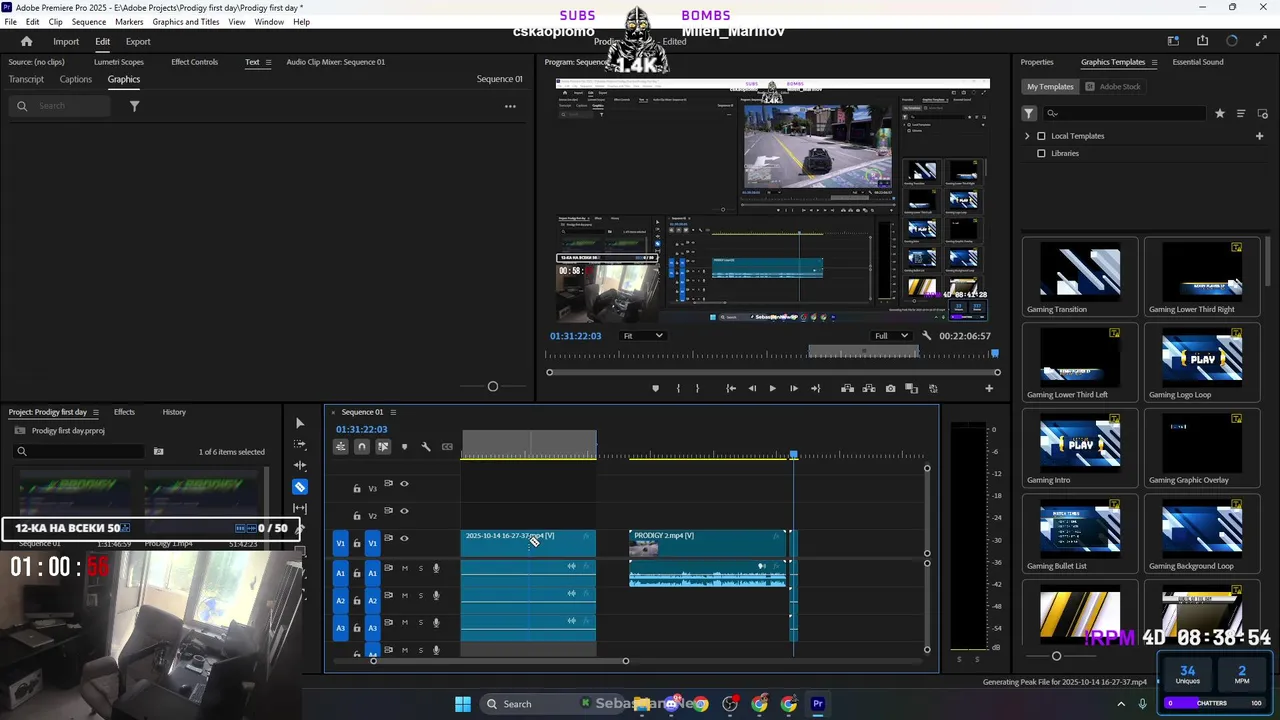Click Add Marker in Program Monitor
The height and width of the screenshot is (720, 1280).
click(656, 388)
